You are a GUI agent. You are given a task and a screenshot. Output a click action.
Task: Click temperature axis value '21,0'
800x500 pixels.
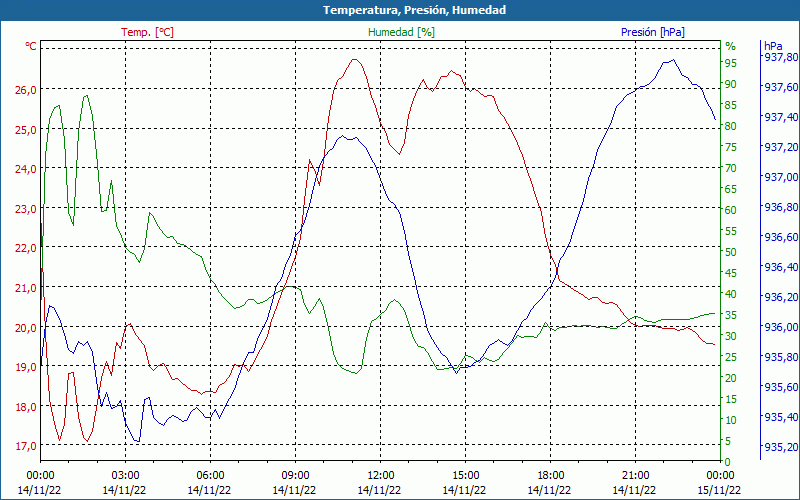tap(26, 288)
